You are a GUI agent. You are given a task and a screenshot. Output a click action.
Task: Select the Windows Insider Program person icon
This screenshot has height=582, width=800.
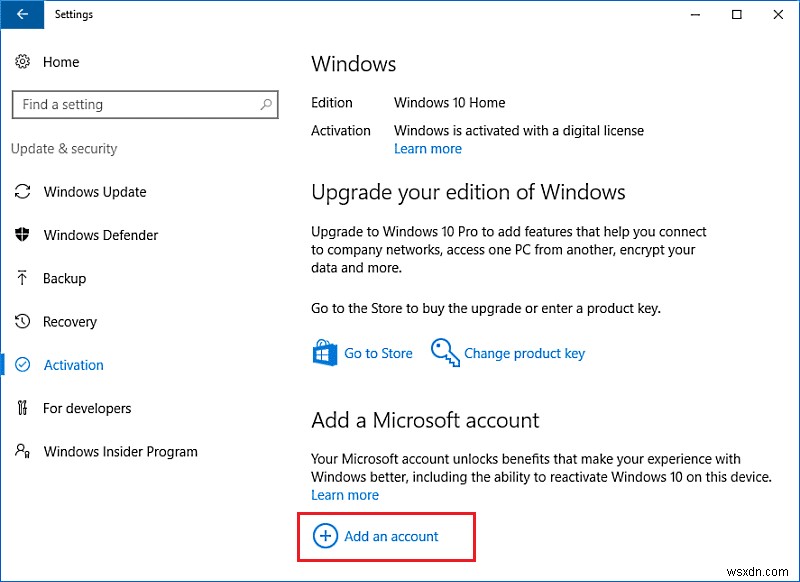click(x=22, y=451)
